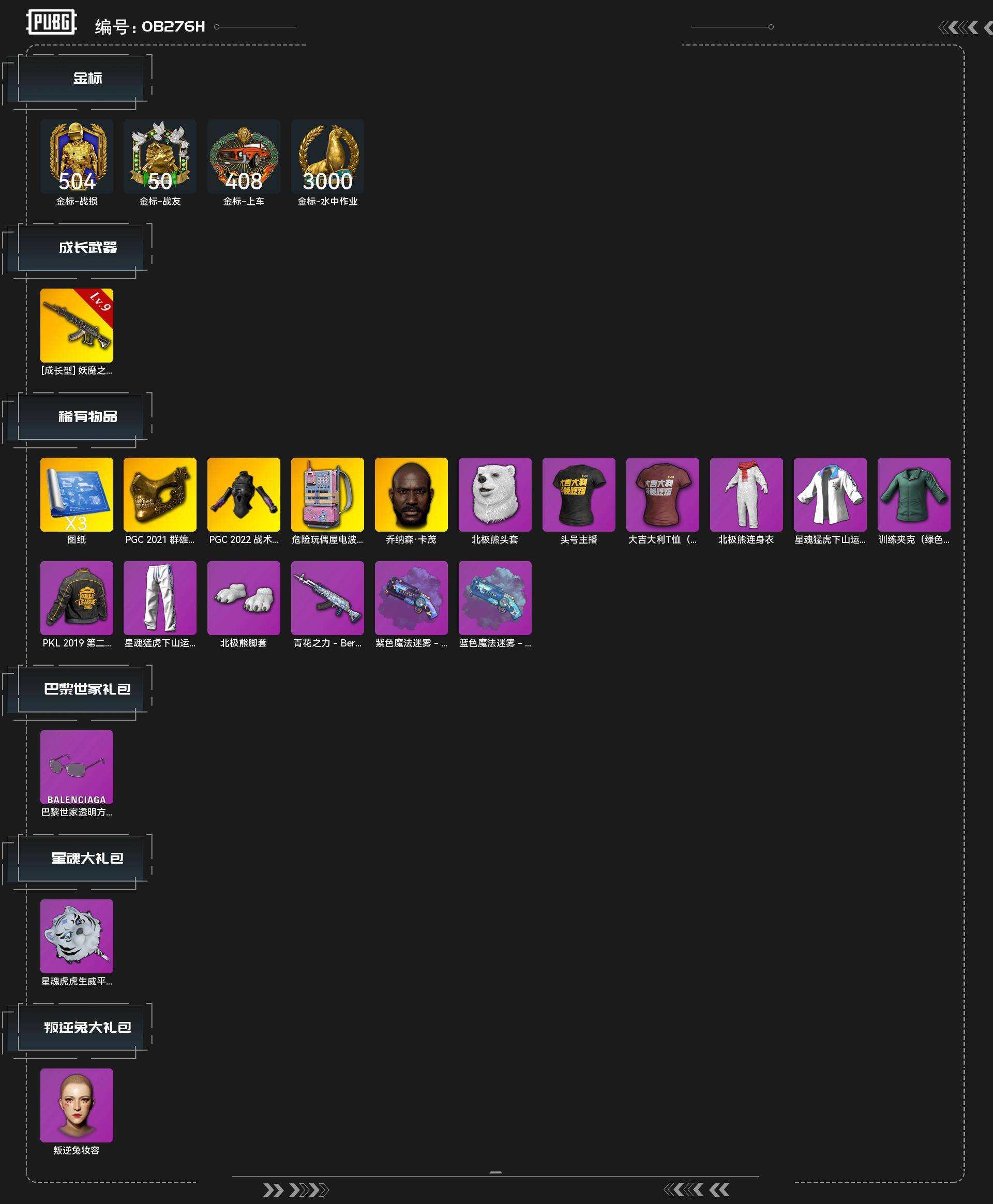Select the Lv.9 growth weapon item

(x=77, y=325)
